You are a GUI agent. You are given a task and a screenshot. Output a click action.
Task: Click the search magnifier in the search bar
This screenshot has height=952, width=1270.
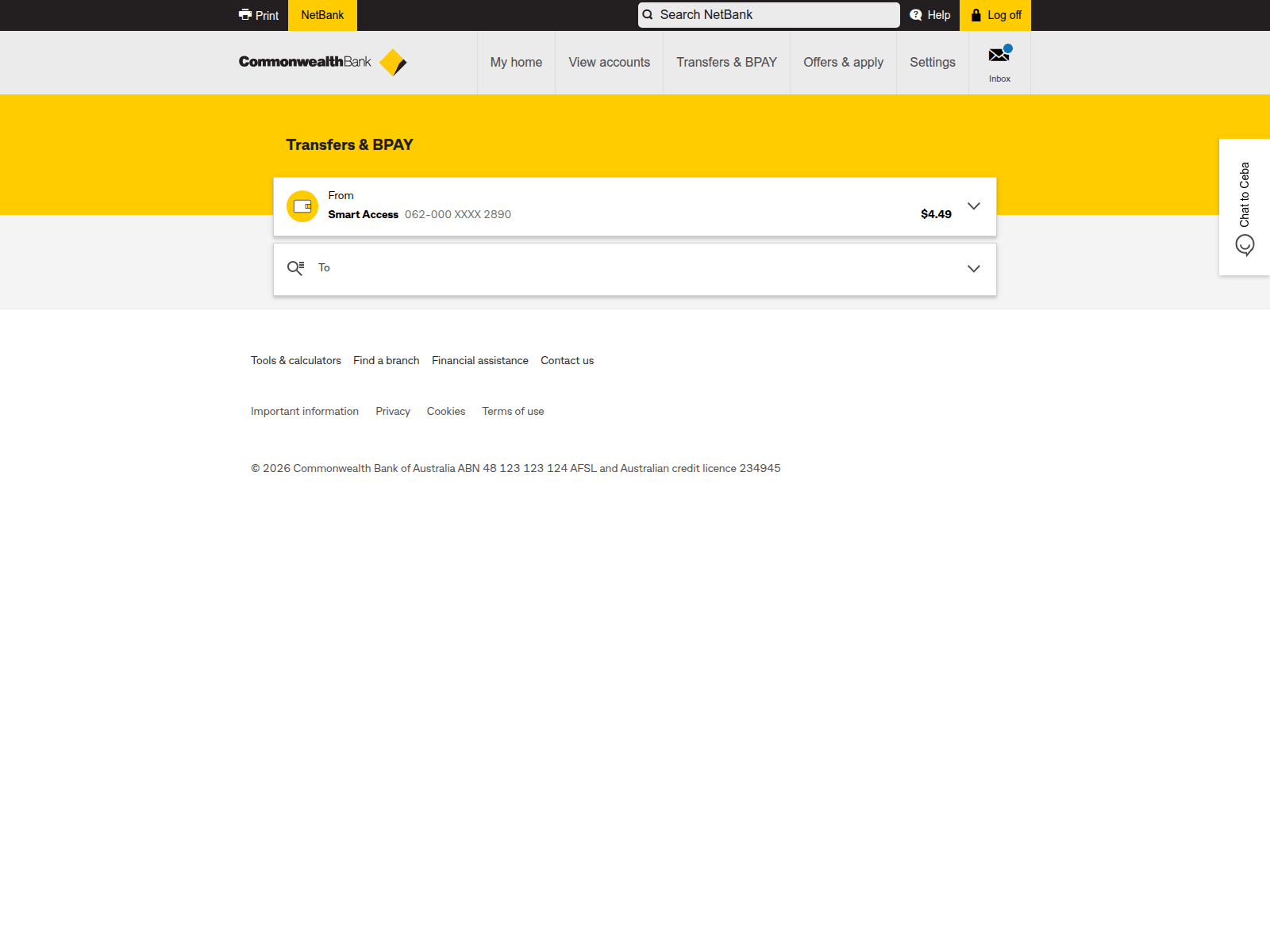[648, 14]
